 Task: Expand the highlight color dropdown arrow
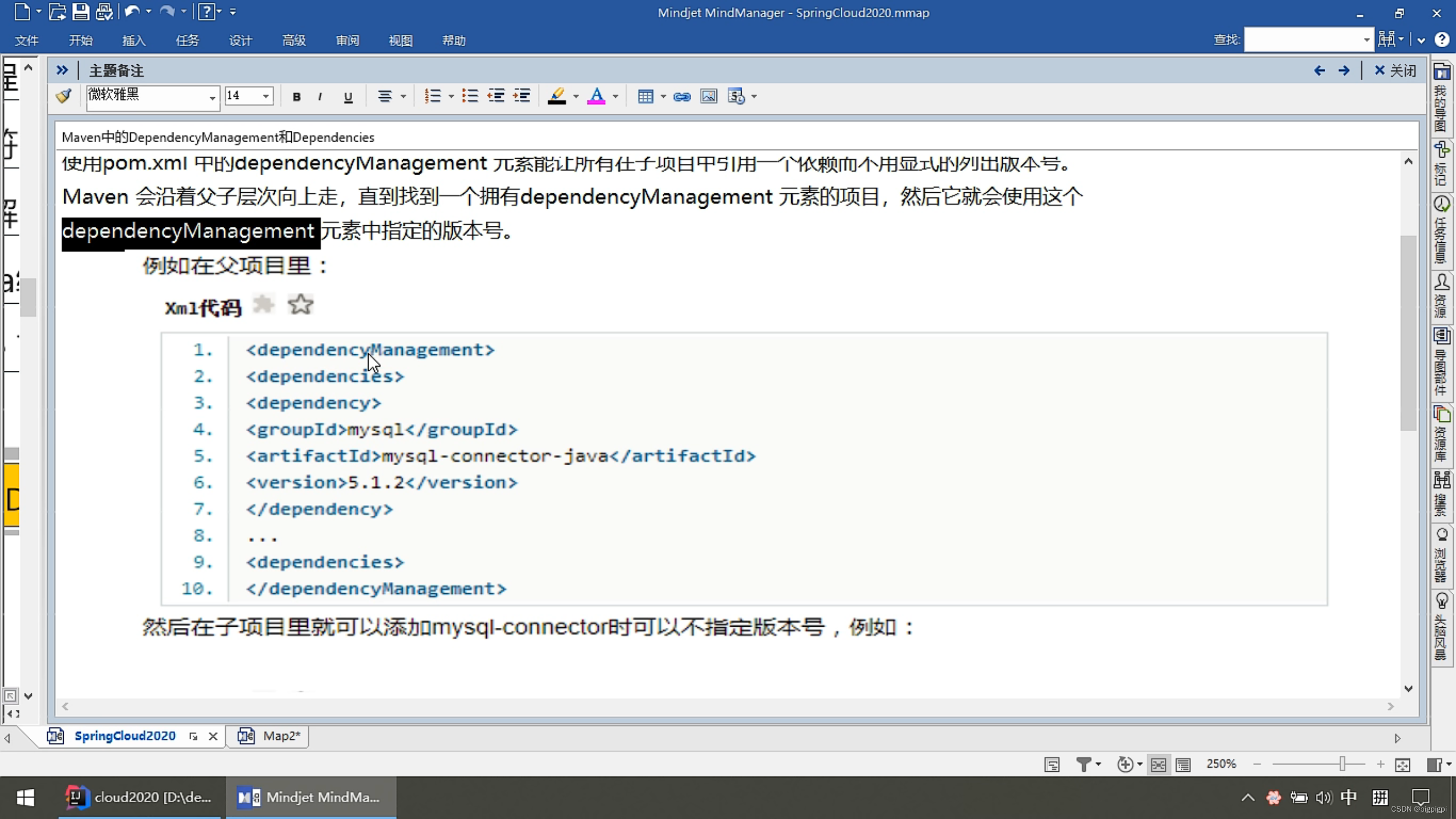click(576, 97)
